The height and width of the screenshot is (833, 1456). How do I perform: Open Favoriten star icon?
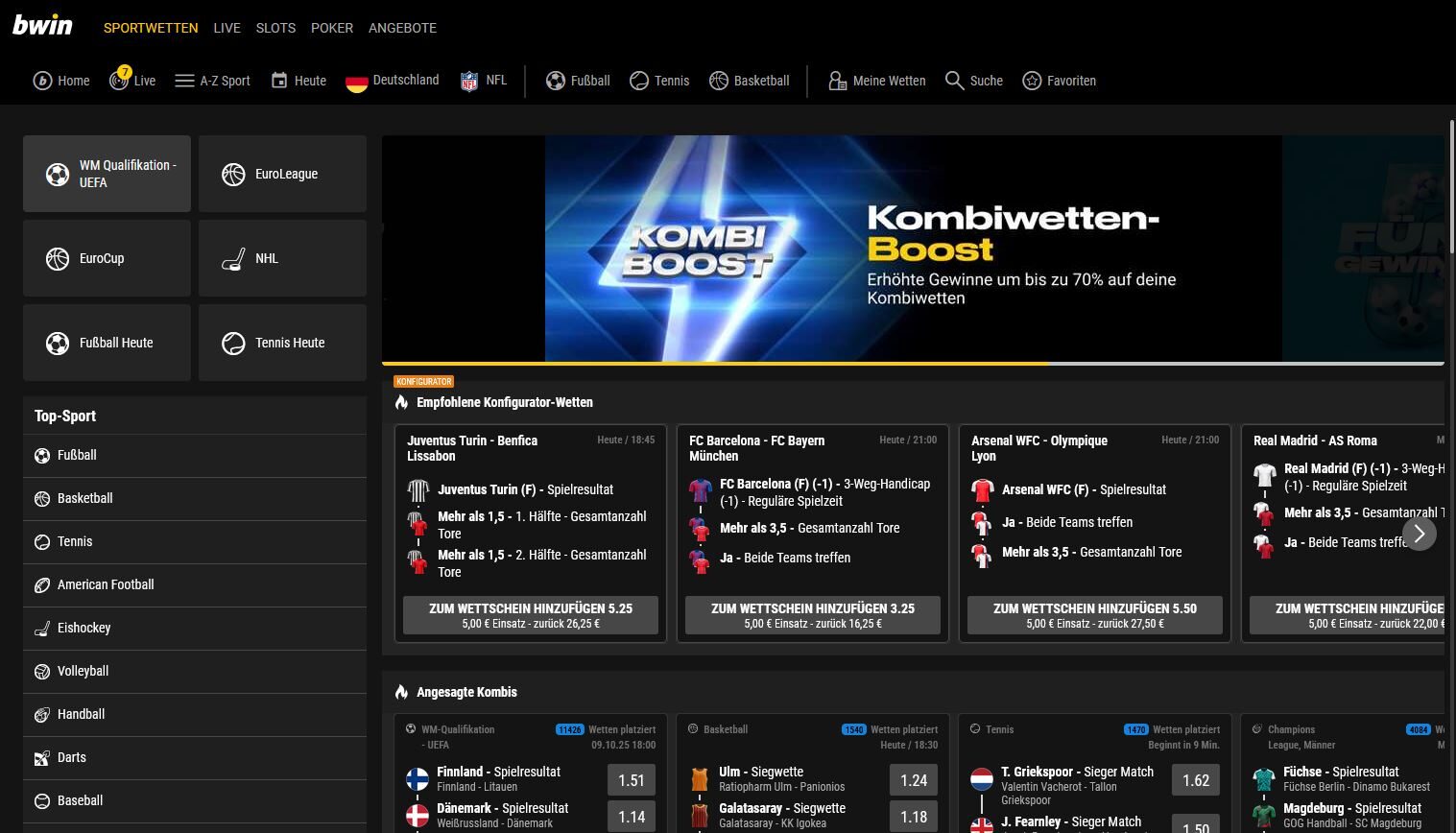(1032, 81)
